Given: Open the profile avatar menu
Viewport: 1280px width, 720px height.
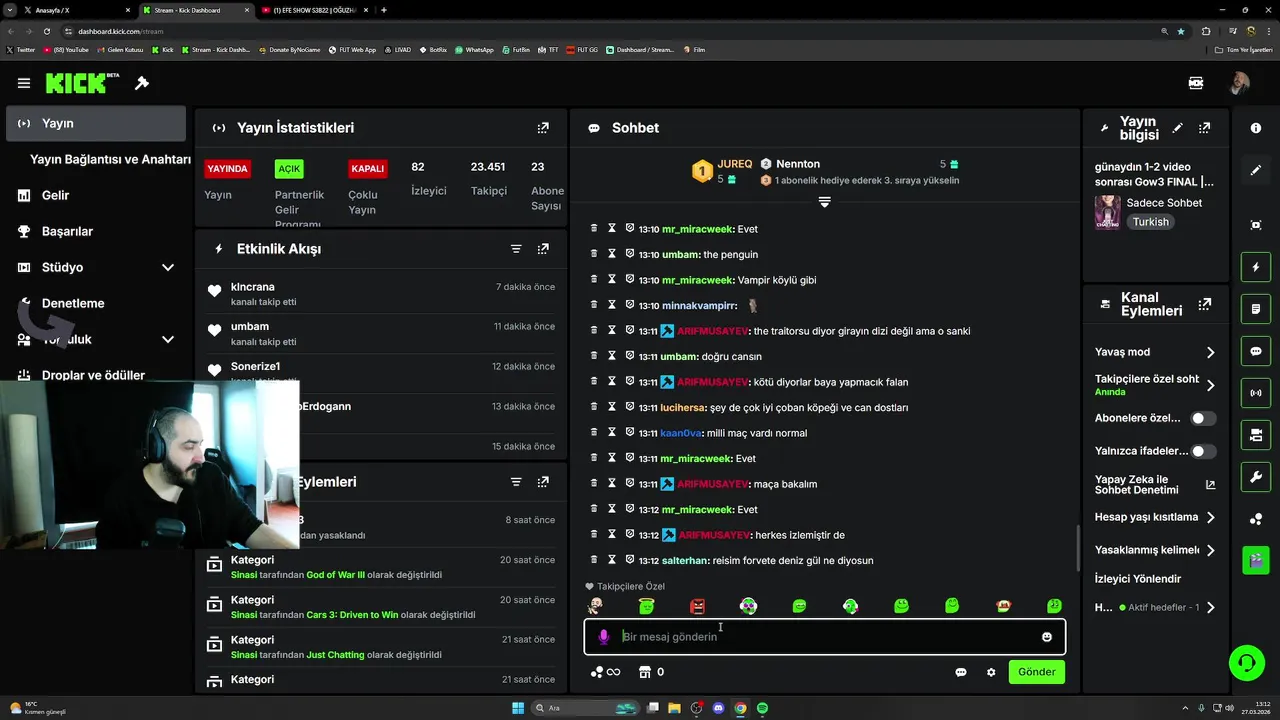Looking at the screenshot, I should click(1239, 83).
